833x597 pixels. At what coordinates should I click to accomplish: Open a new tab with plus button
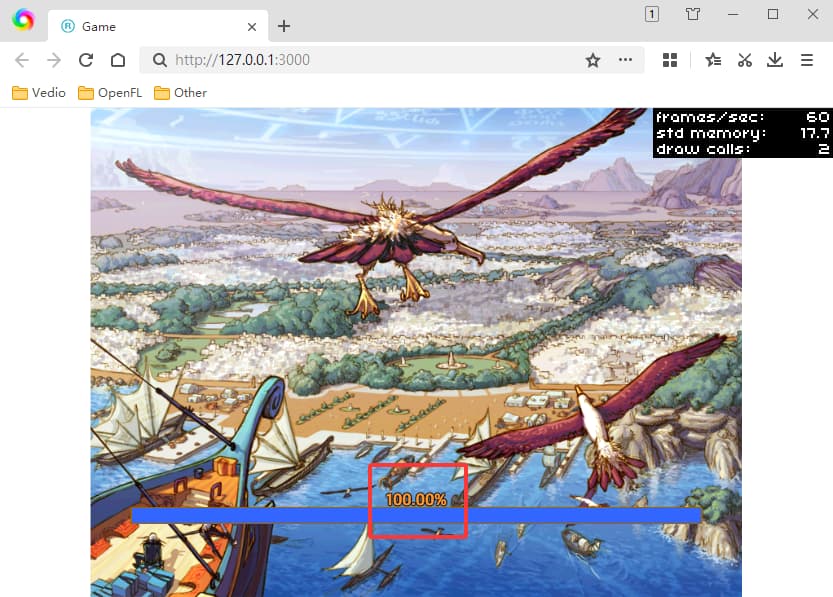pyautogui.click(x=284, y=26)
